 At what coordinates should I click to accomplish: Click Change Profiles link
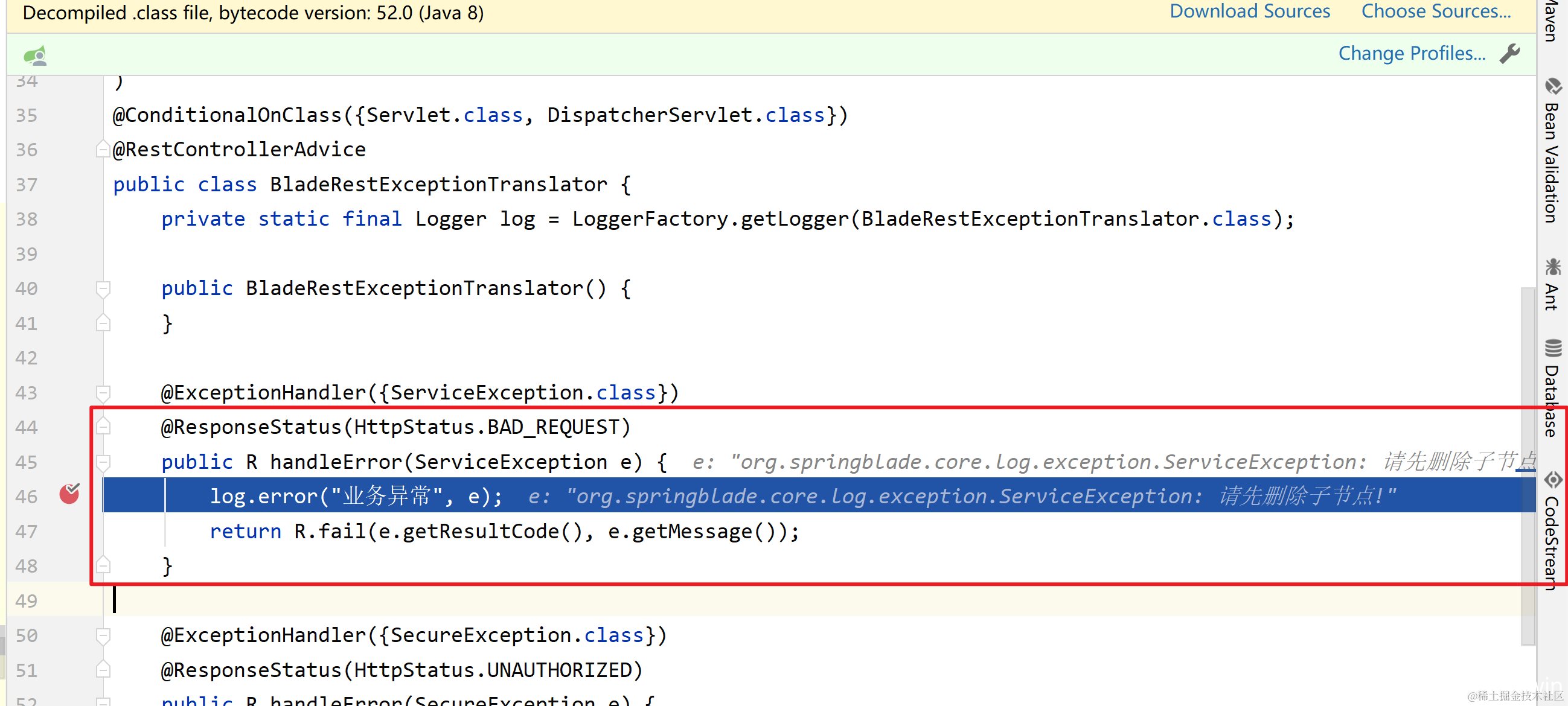(1411, 54)
